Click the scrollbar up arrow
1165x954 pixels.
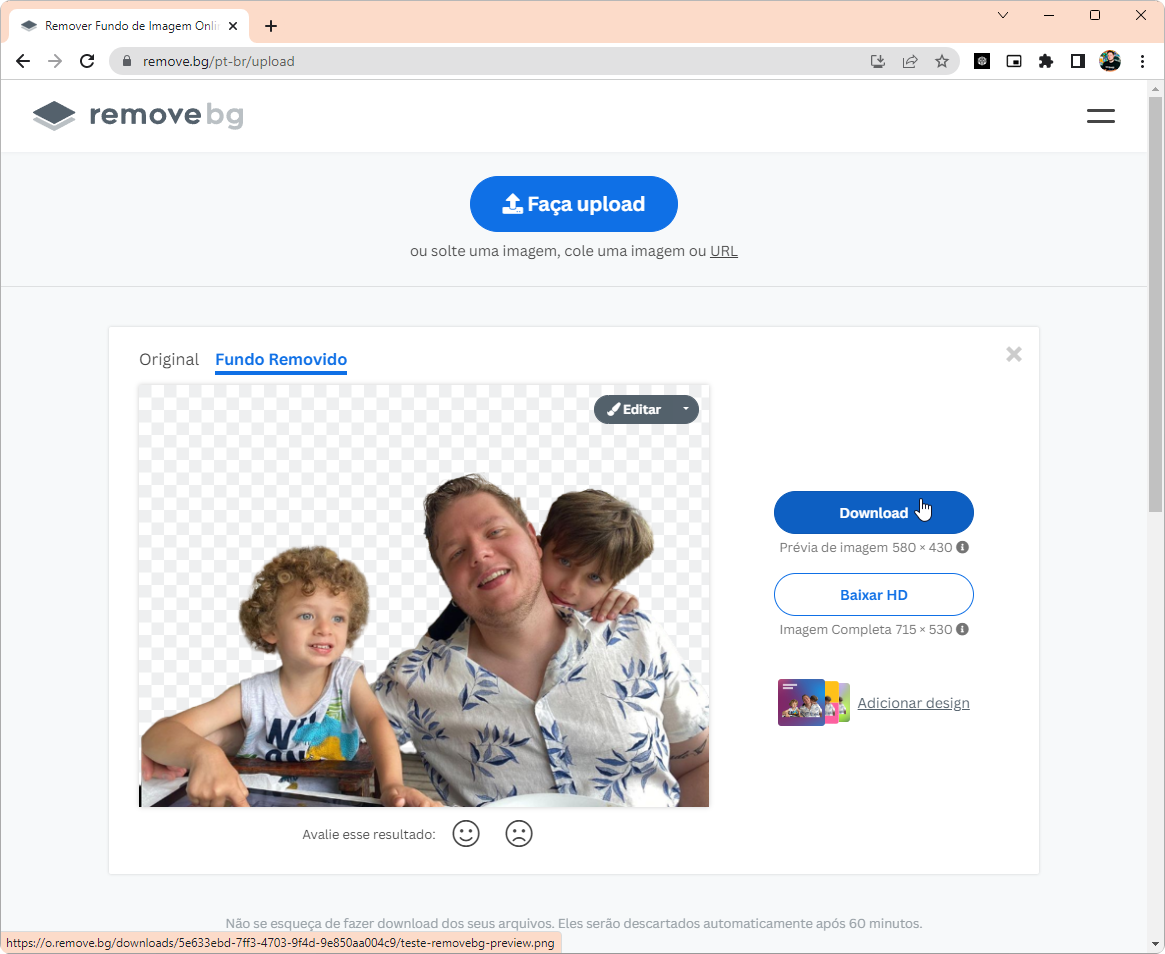(1155, 89)
